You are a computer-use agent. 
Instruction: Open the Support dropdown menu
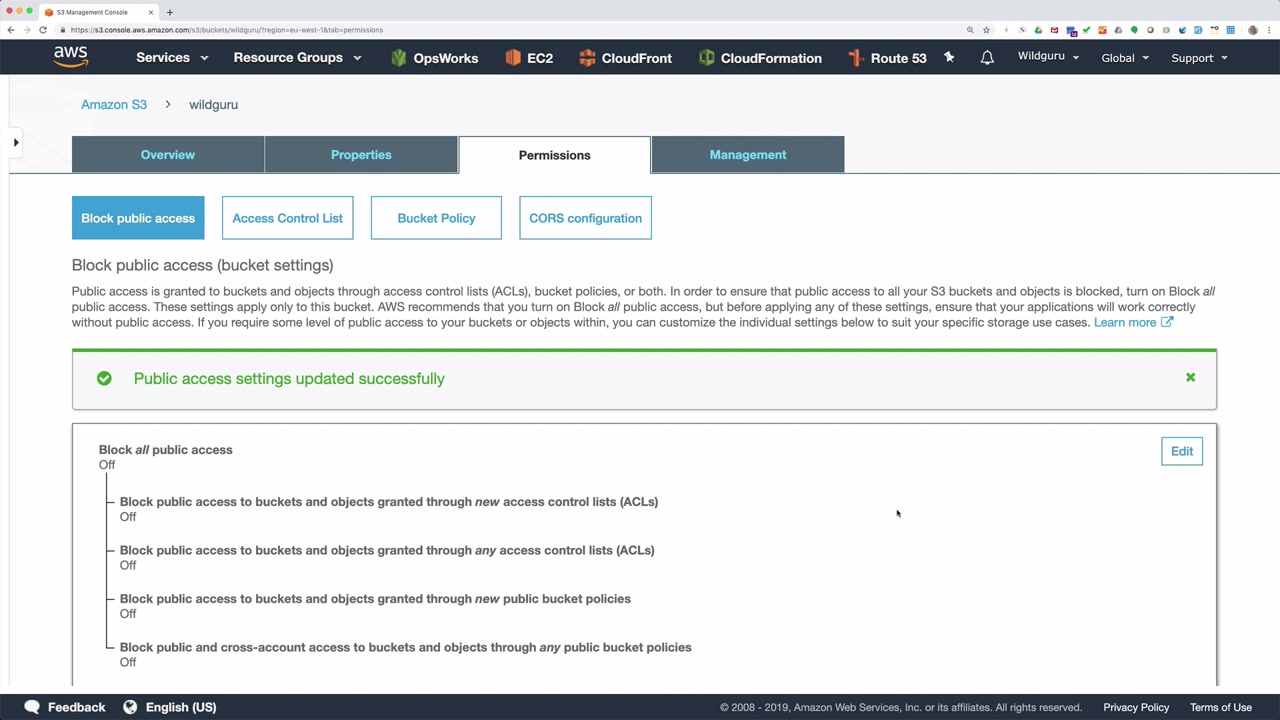(x=1199, y=58)
